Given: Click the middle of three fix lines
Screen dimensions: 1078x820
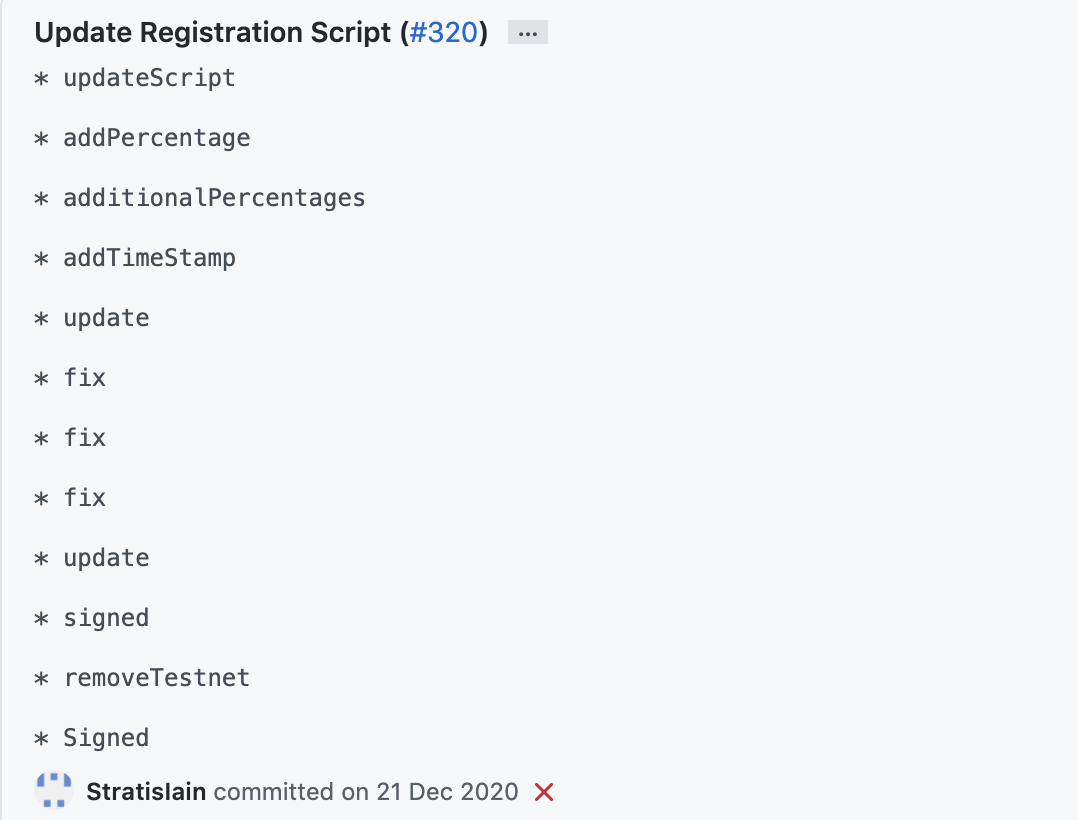Looking at the screenshot, I should pyautogui.click(x=84, y=438).
